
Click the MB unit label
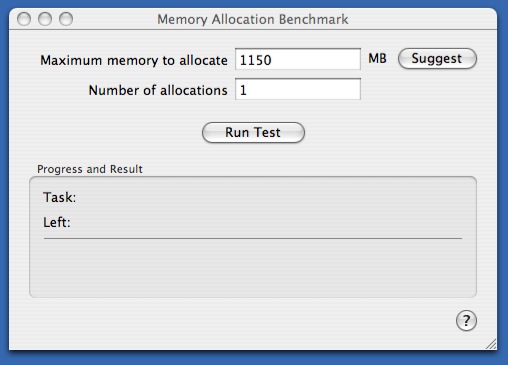click(x=377, y=59)
